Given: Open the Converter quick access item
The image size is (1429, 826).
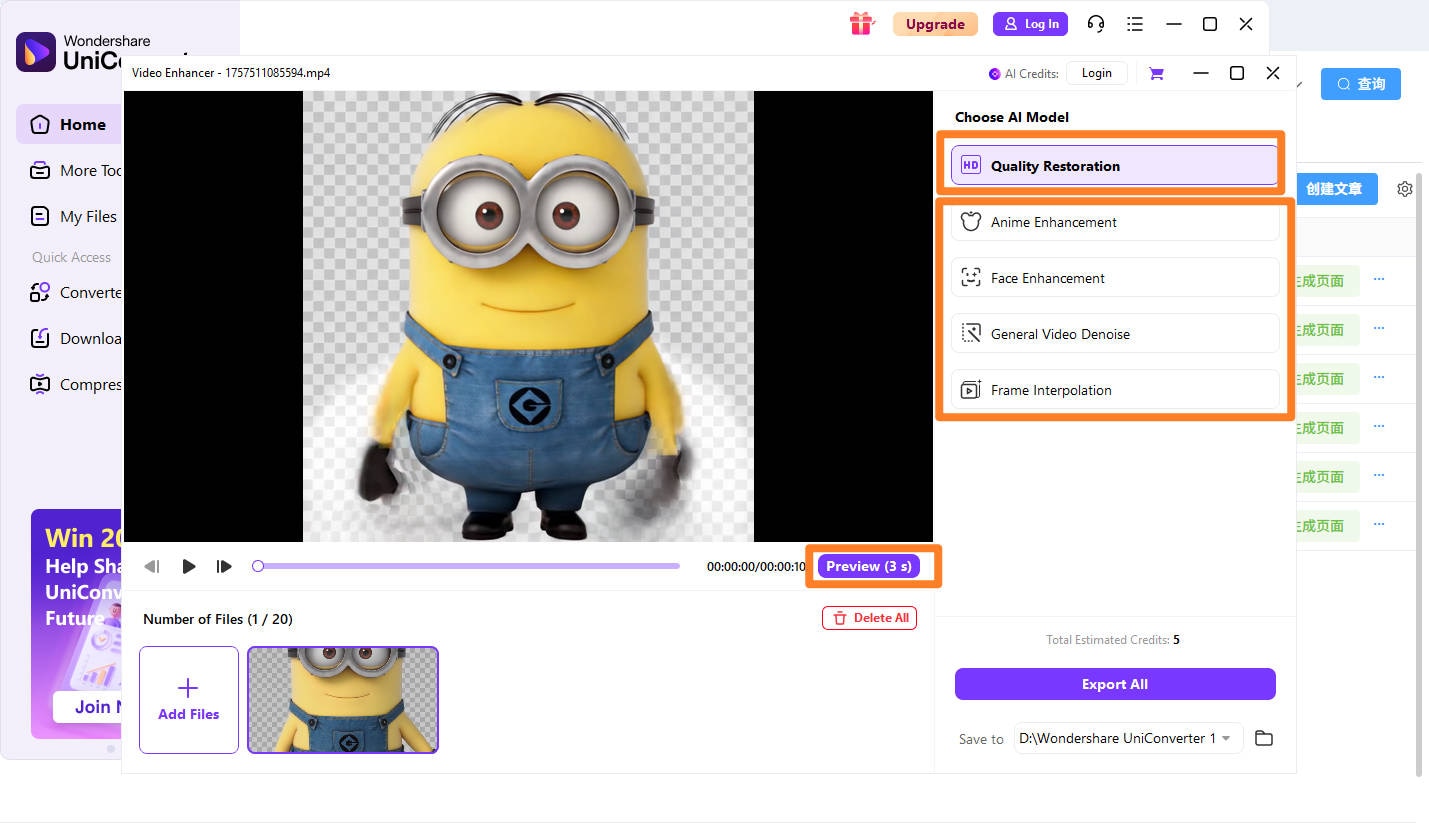Looking at the screenshot, I should (x=75, y=293).
